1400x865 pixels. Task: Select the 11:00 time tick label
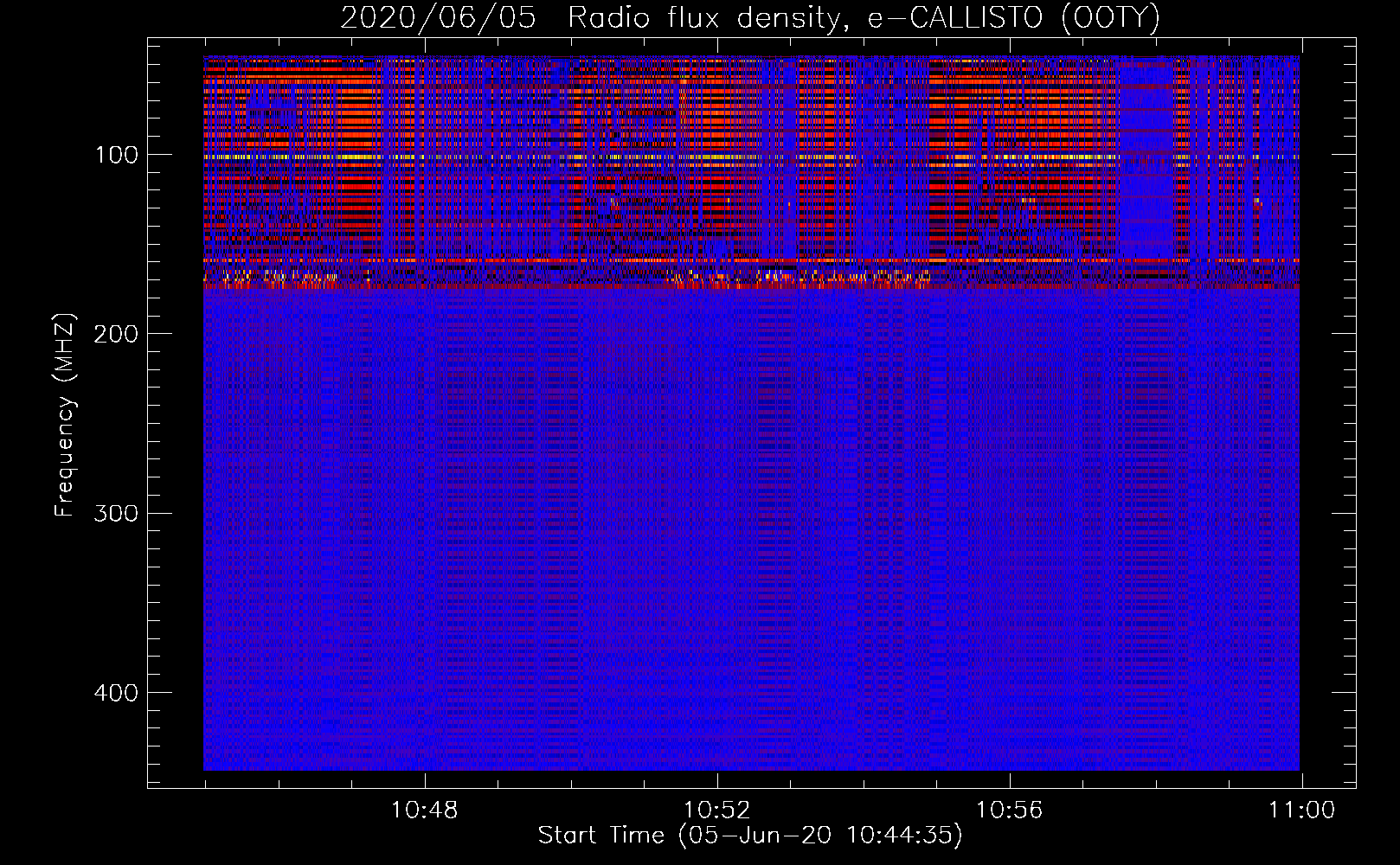1301,811
